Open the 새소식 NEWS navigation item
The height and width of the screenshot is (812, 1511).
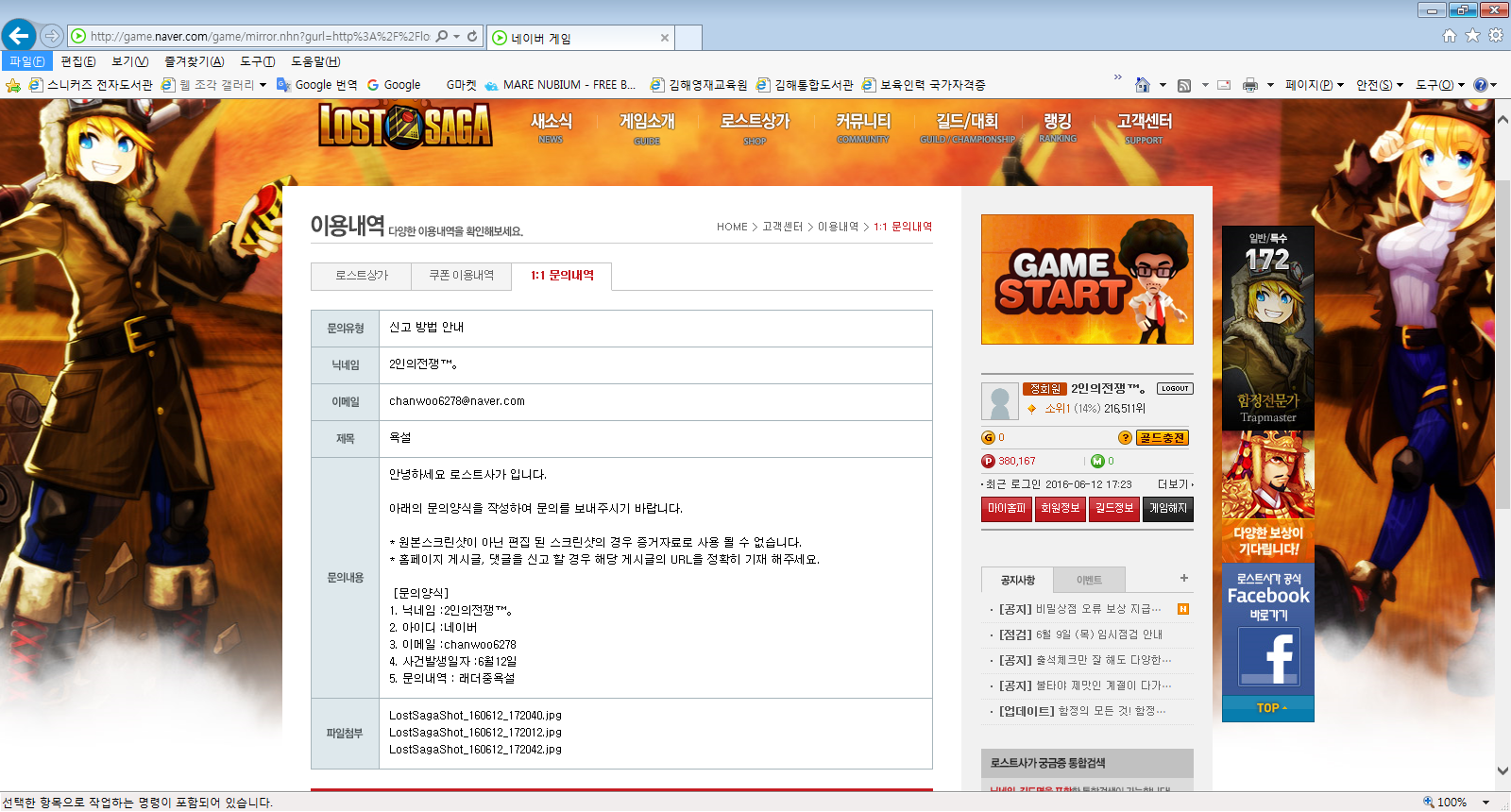[x=552, y=127]
